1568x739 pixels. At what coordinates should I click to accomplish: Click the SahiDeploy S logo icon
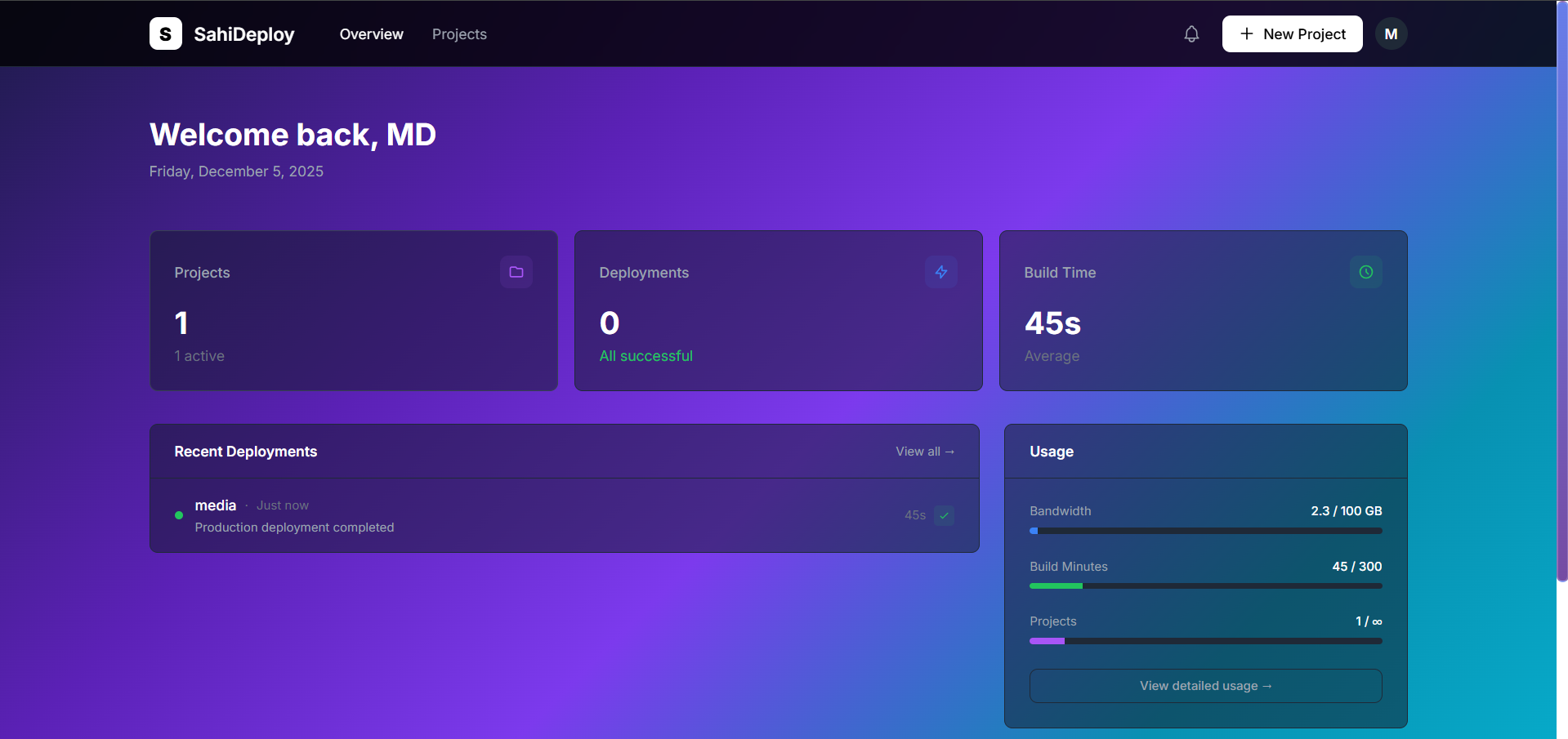tap(165, 33)
